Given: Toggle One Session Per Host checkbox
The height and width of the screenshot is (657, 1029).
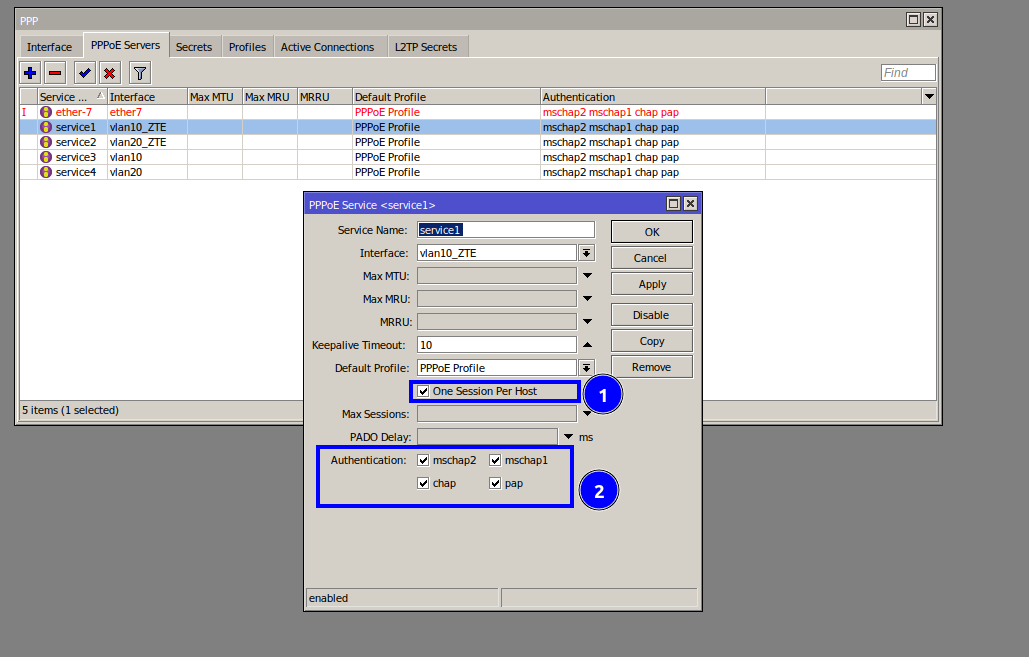Looking at the screenshot, I should [424, 391].
